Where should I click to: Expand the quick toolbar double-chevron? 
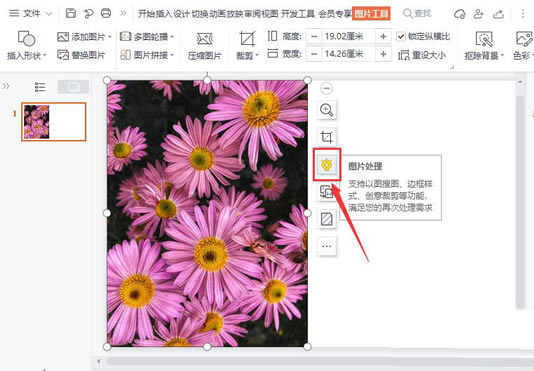pyautogui.click(x=123, y=13)
